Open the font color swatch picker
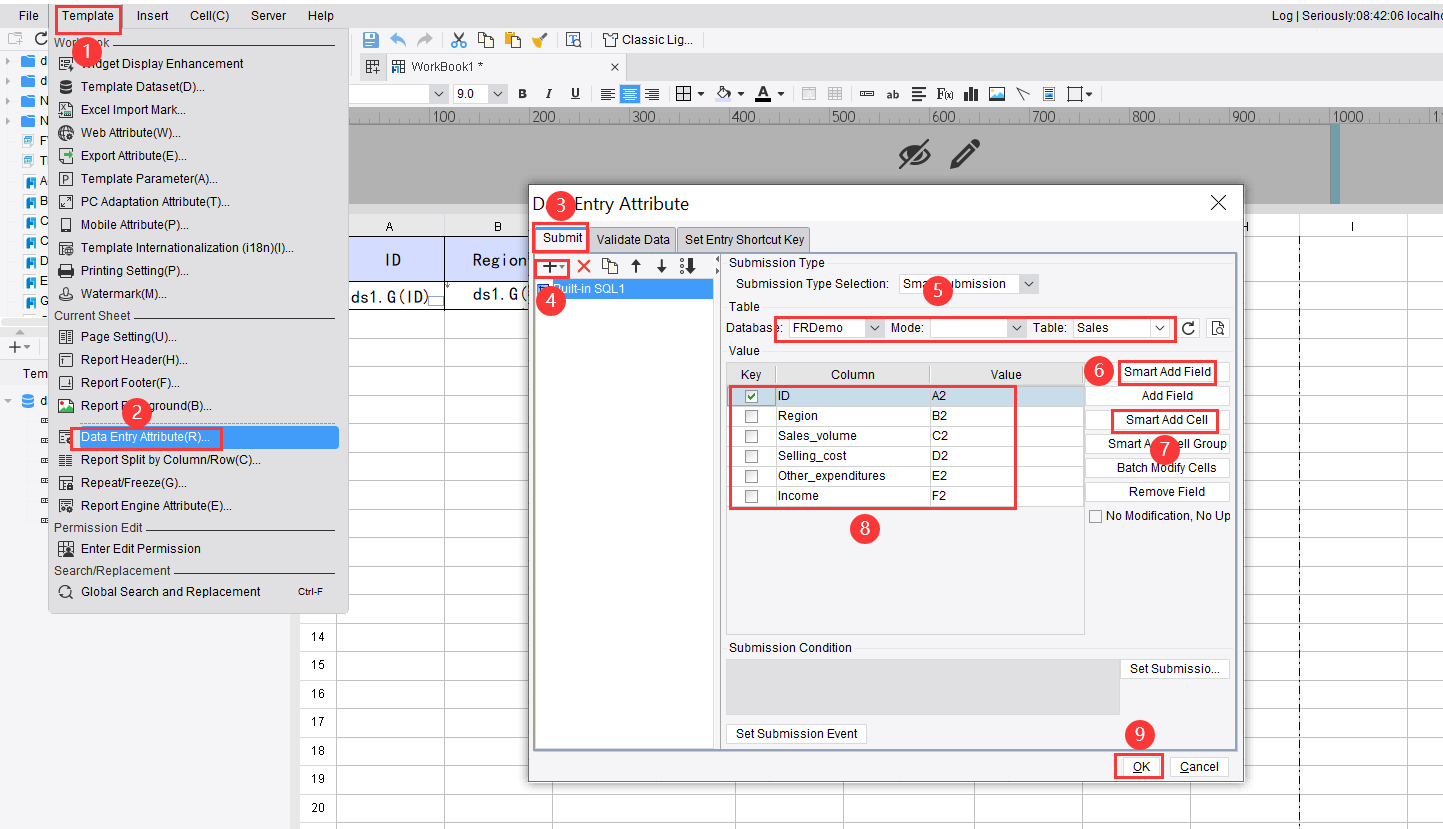Image resolution: width=1443 pixels, height=829 pixels. (x=780, y=93)
